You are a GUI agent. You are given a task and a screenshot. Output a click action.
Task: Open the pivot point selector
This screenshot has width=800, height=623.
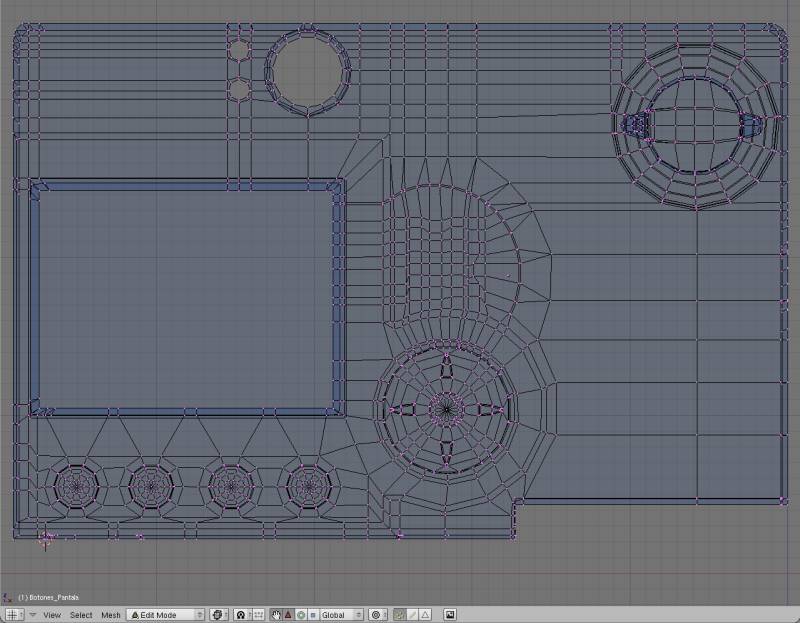point(244,615)
